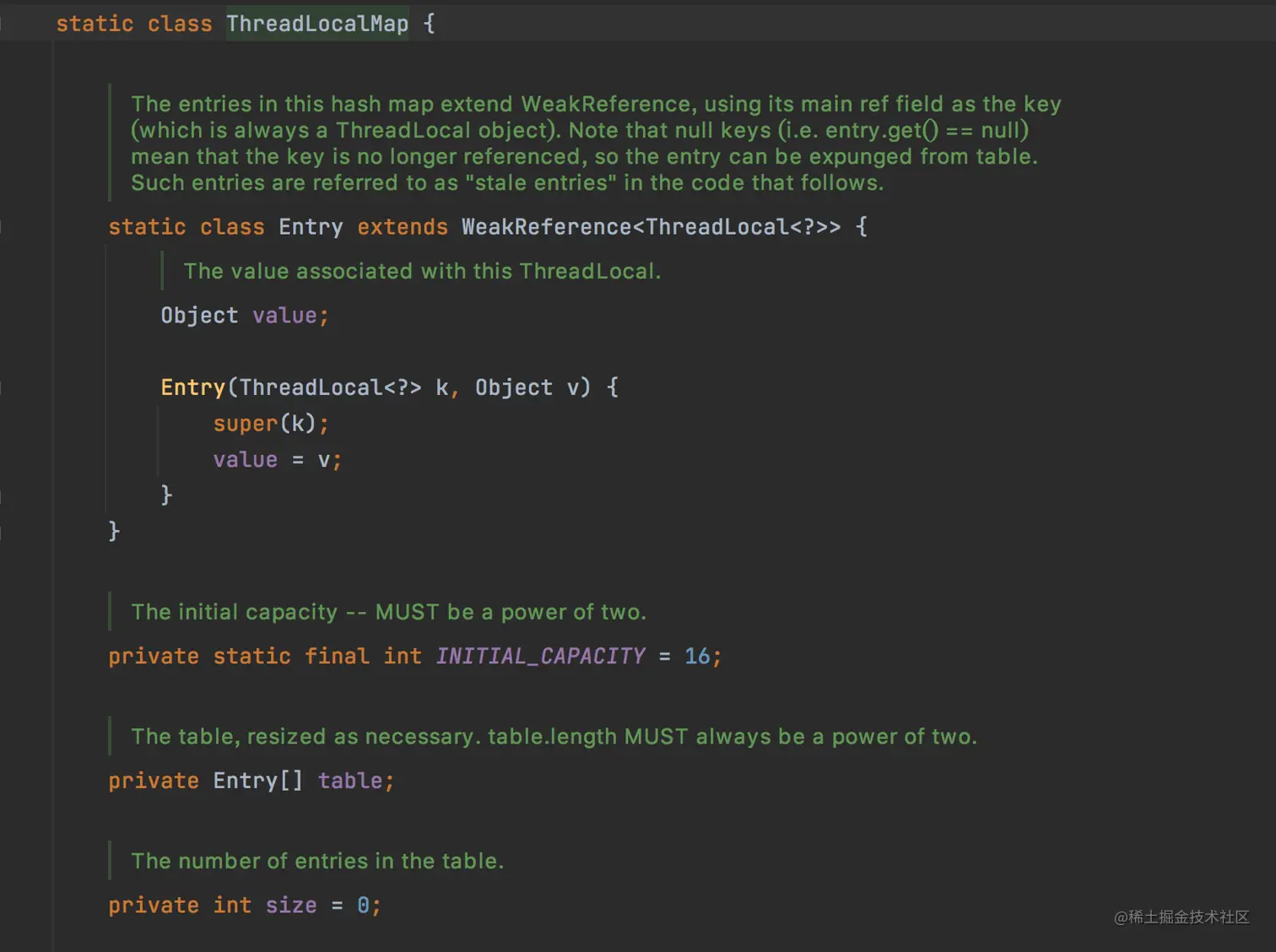Click the INITIAL_CAPACITY constant name
This screenshot has width=1276, height=952.
[540, 656]
